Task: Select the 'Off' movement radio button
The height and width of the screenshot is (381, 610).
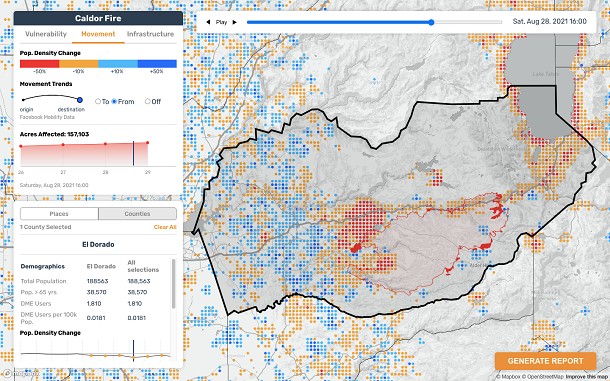Action: [147, 101]
